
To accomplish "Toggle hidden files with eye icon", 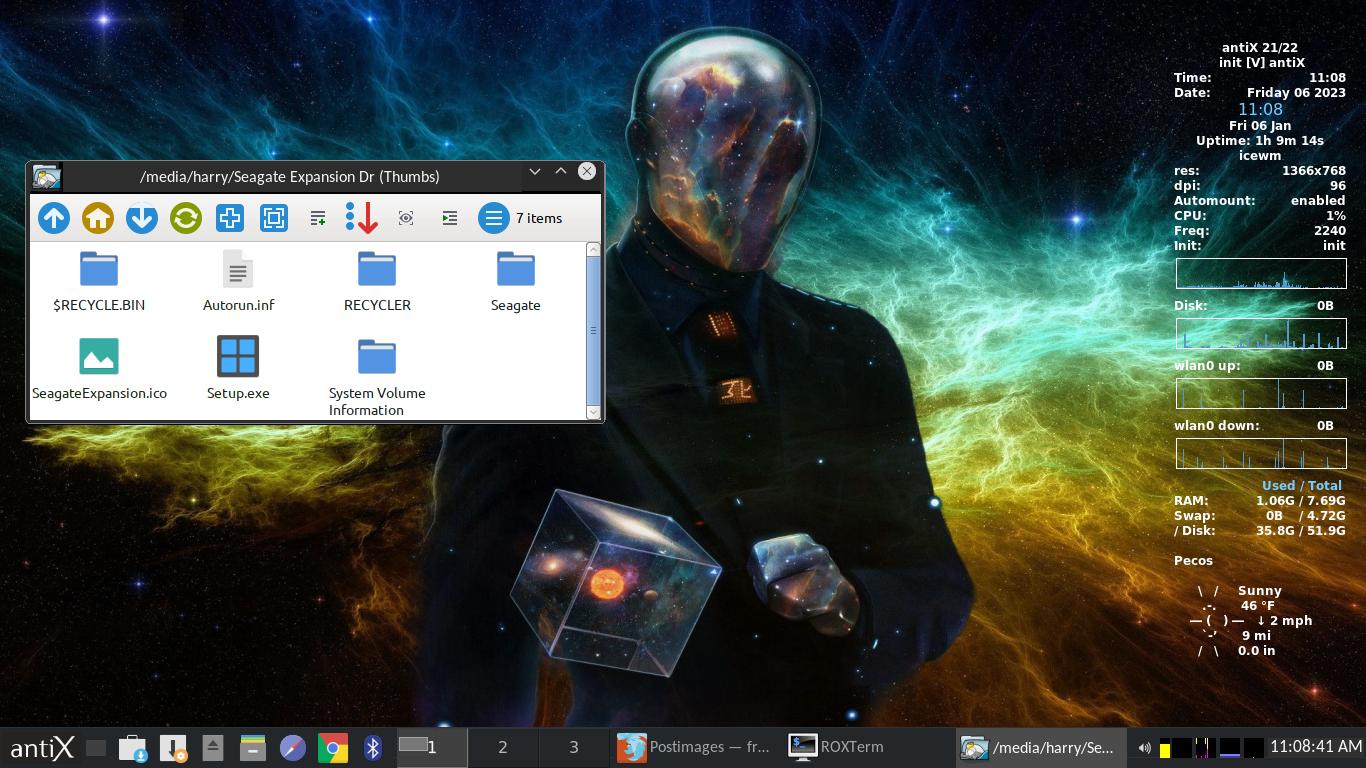I will [x=406, y=218].
